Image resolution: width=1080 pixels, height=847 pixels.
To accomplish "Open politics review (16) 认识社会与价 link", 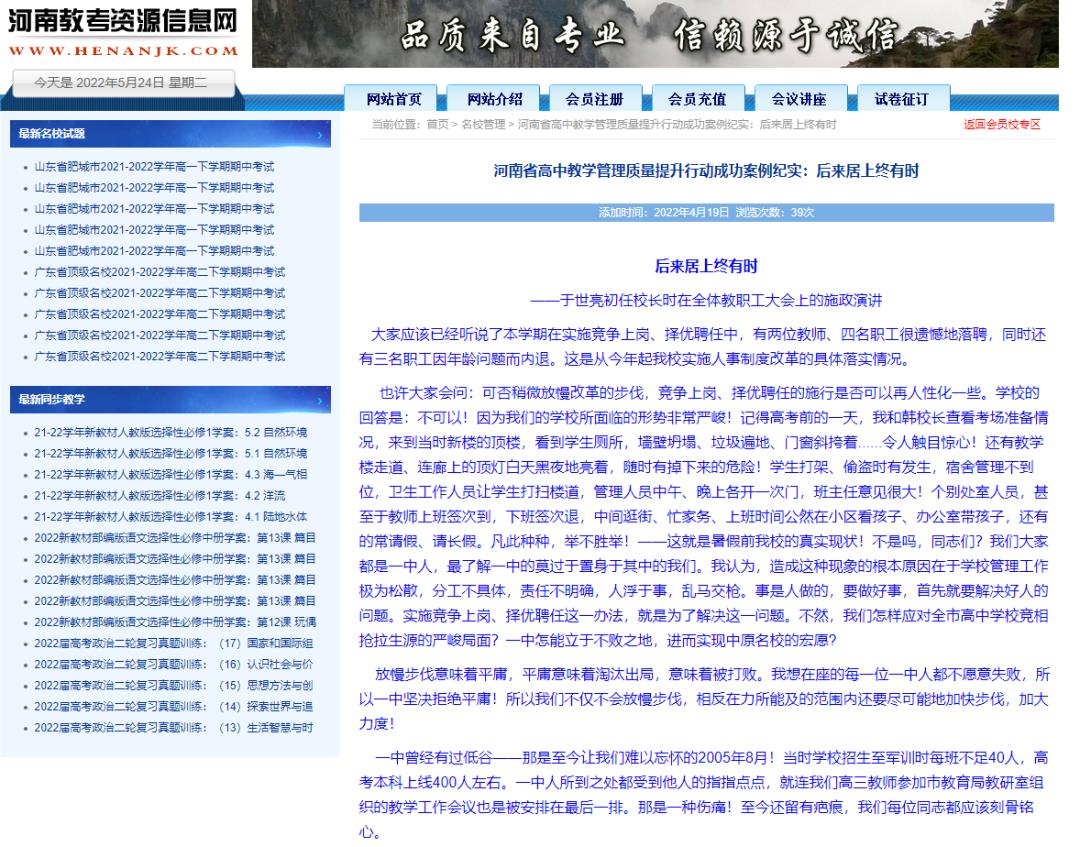I will (x=174, y=665).
